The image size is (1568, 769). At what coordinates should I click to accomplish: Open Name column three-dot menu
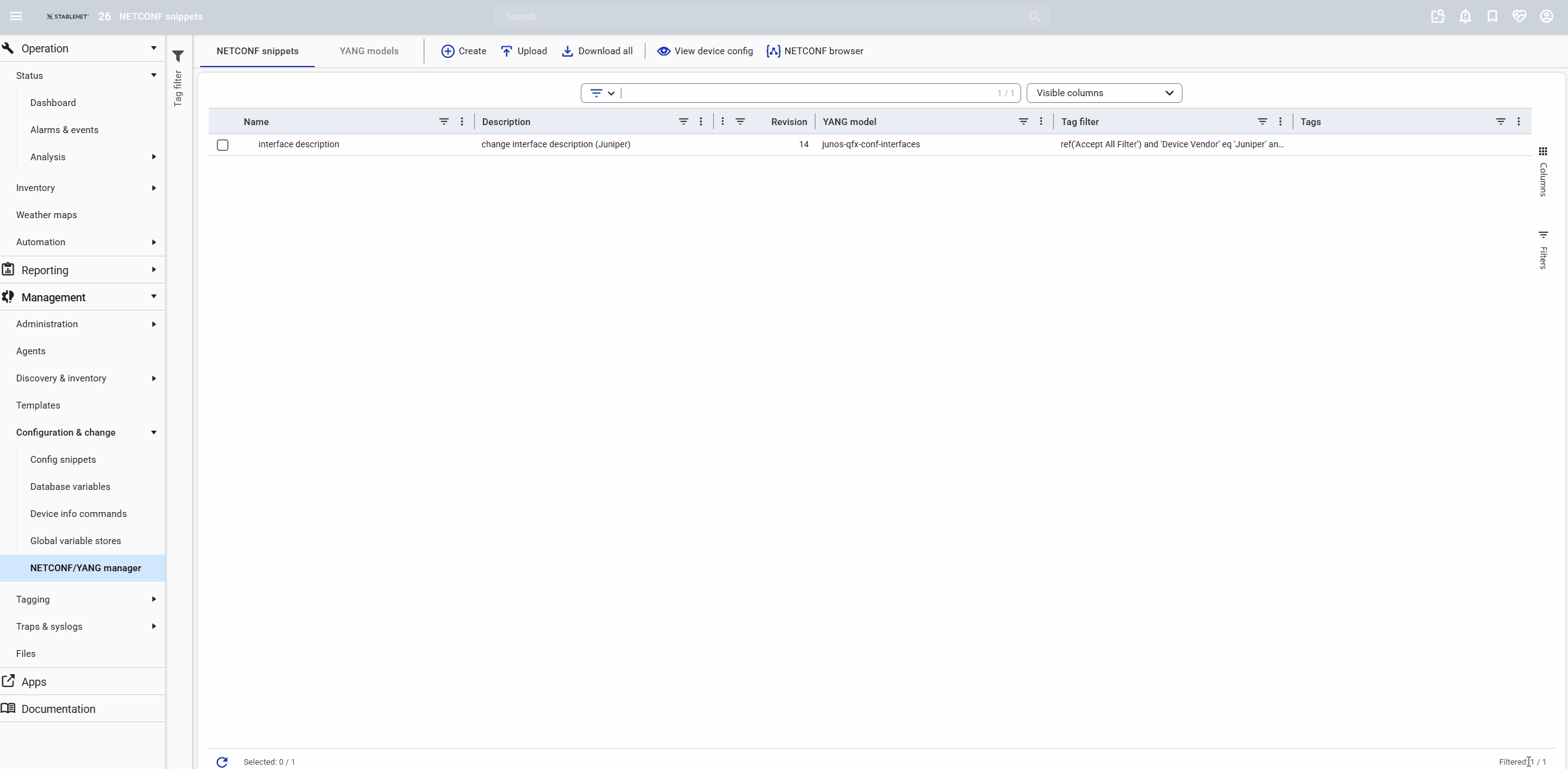tap(462, 122)
